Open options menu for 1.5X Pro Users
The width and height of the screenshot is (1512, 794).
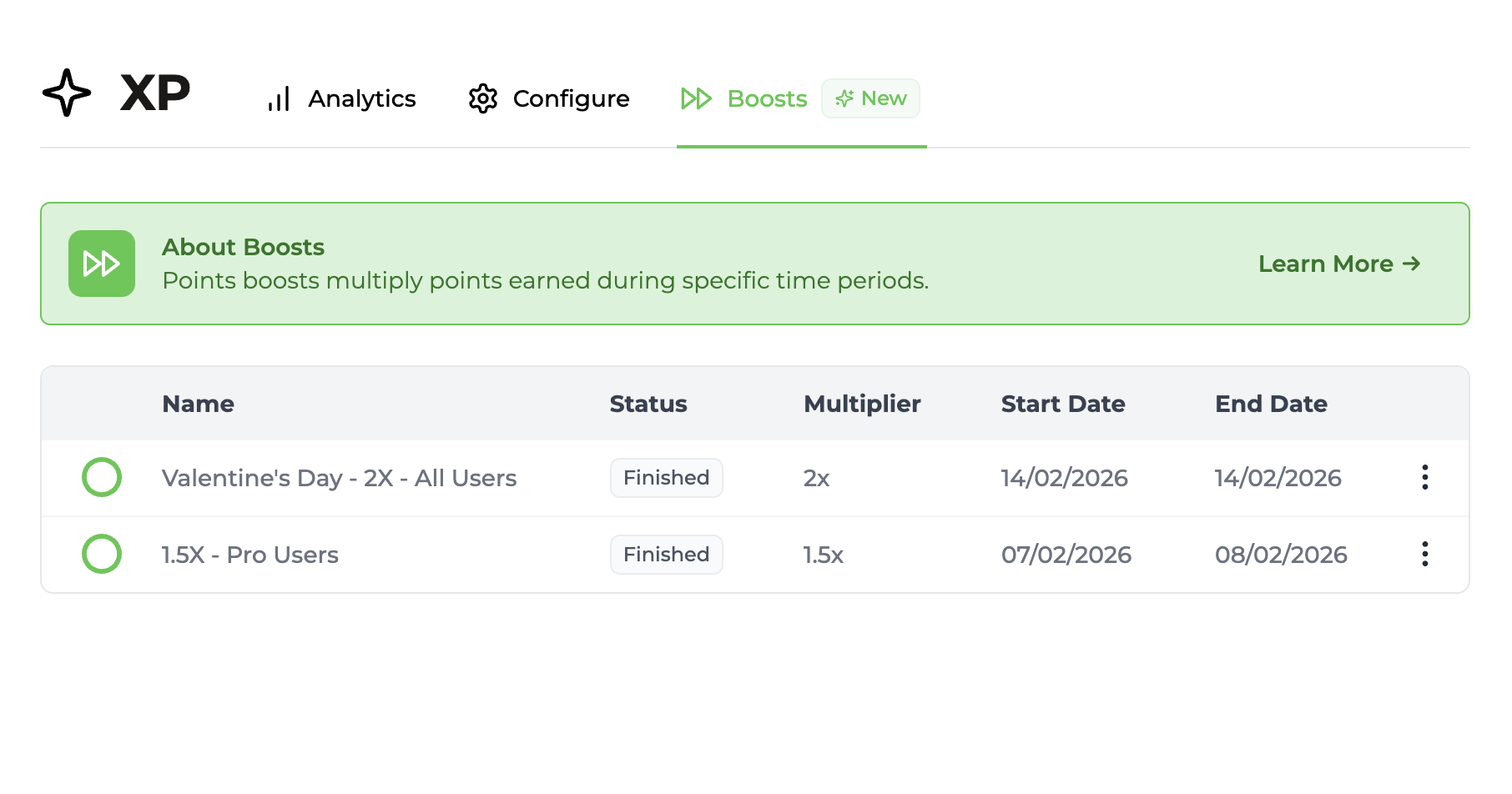(1424, 554)
